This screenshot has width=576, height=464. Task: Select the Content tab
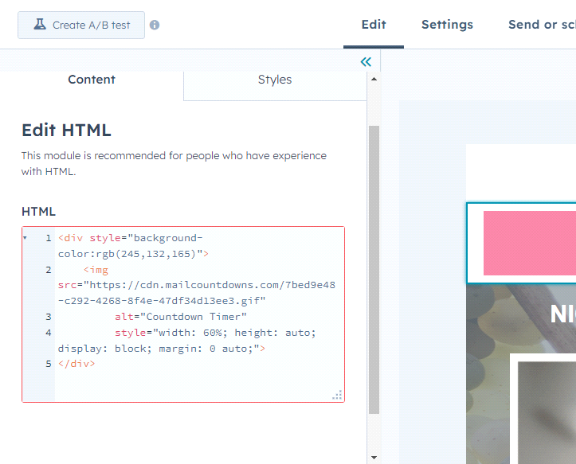tap(91, 80)
